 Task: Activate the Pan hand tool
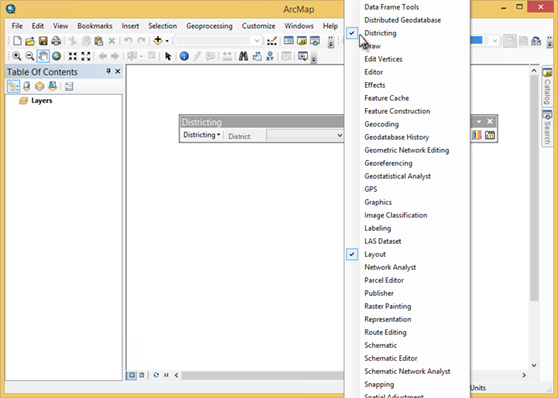coord(43,56)
